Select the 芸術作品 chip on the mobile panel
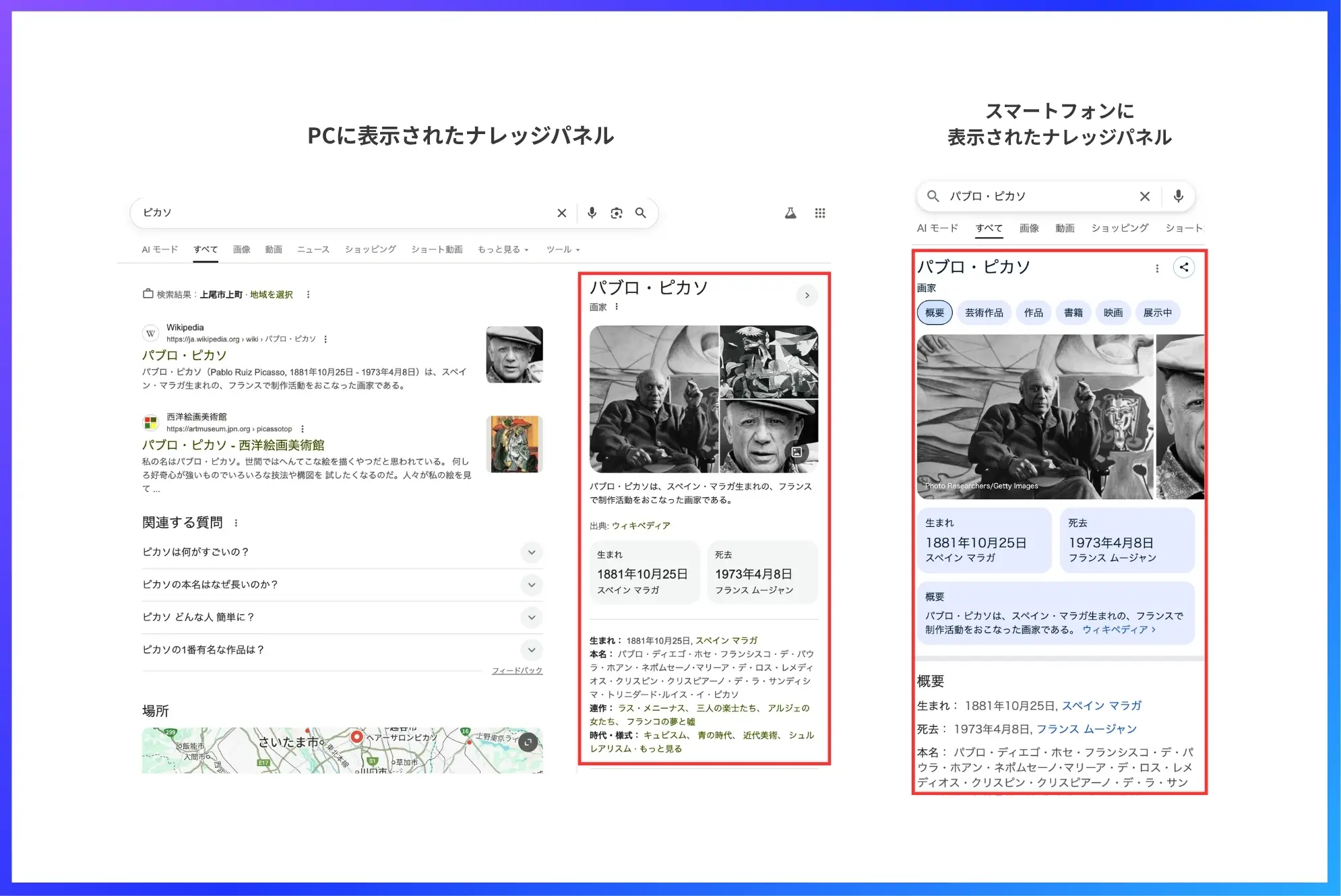The height and width of the screenshot is (896, 1341). click(984, 312)
